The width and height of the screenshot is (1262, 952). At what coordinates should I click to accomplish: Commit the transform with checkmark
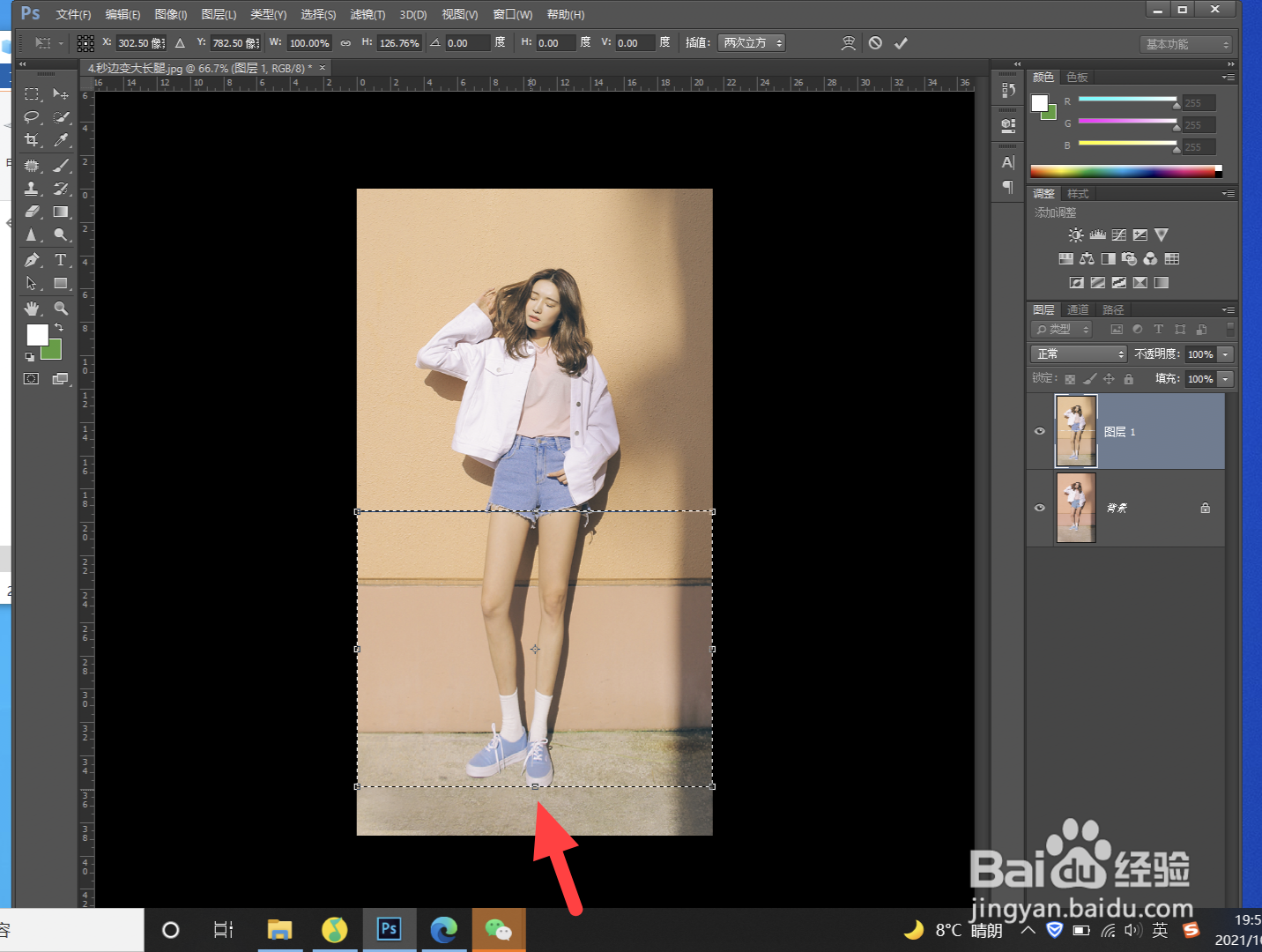coord(901,43)
